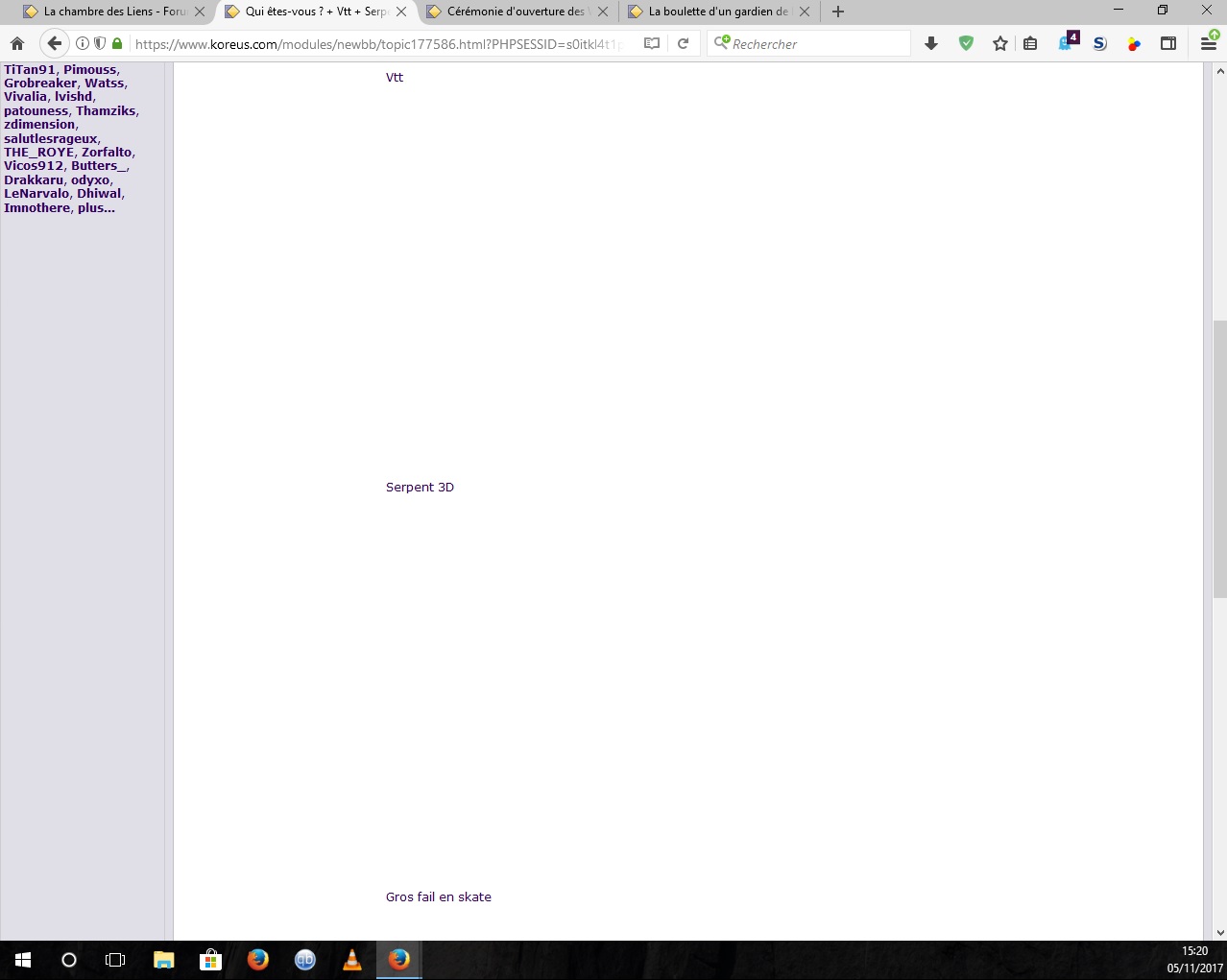Open the Downloads arrow panel
Viewport: 1227px width, 980px height.
pos(930,43)
